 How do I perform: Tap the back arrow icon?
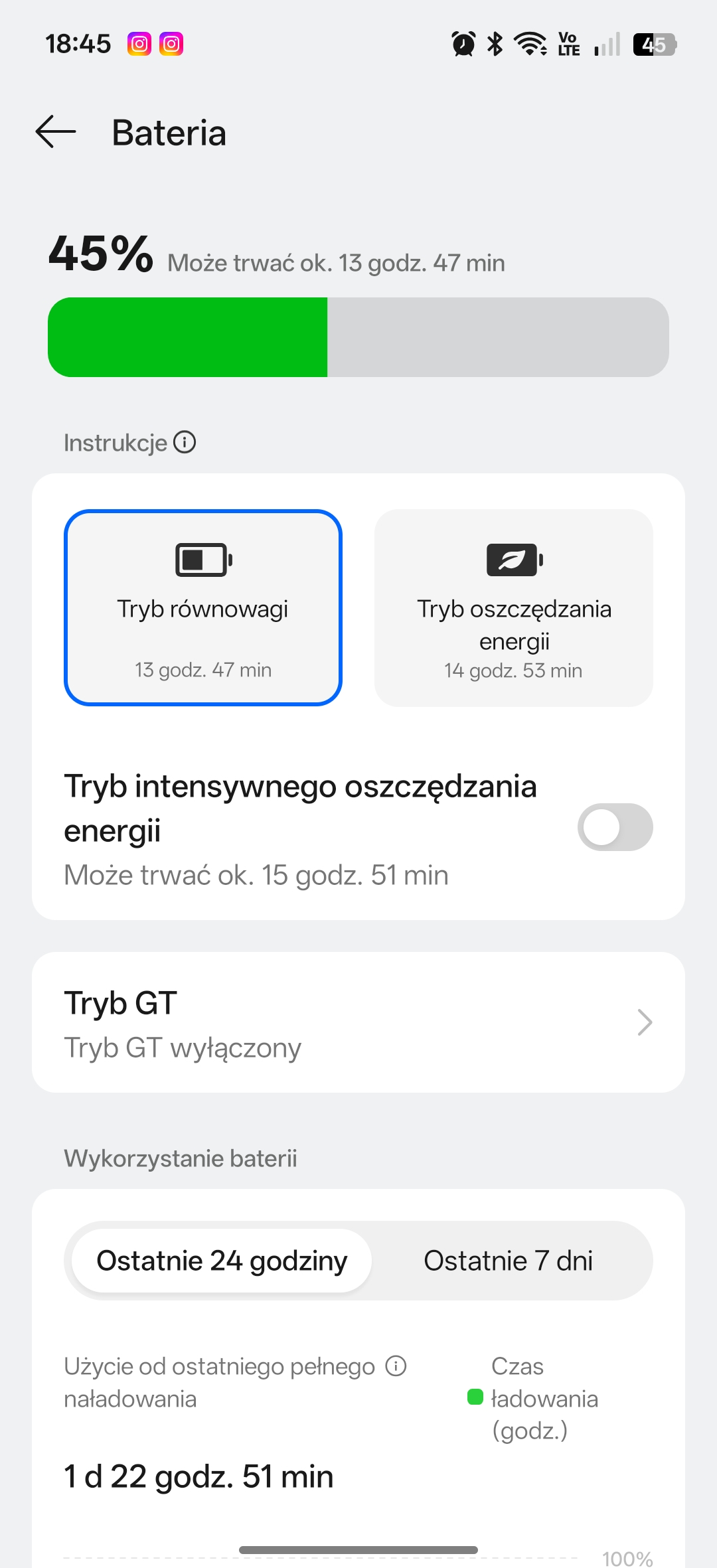56,131
